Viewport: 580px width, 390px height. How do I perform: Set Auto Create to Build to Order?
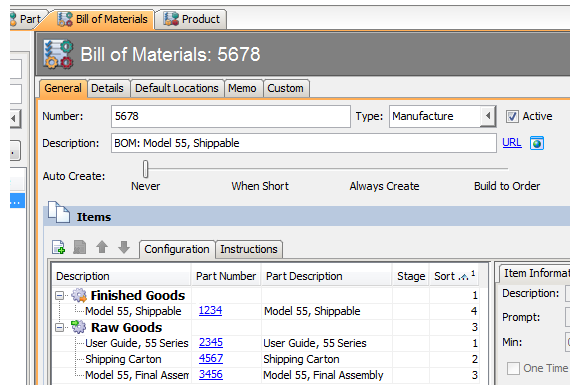coord(507,186)
